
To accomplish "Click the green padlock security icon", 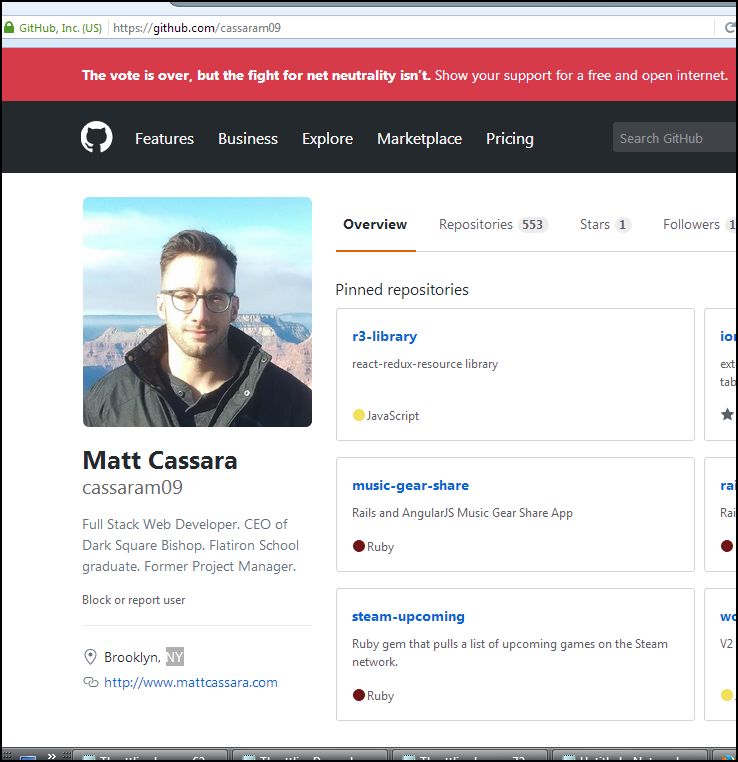I will click(x=9, y=27).
